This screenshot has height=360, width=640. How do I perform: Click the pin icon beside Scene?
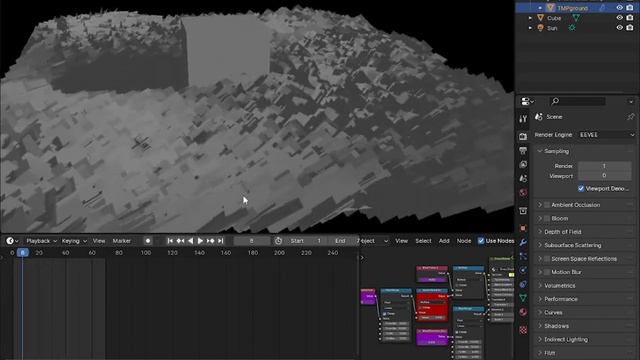click(x=631, y=117)
